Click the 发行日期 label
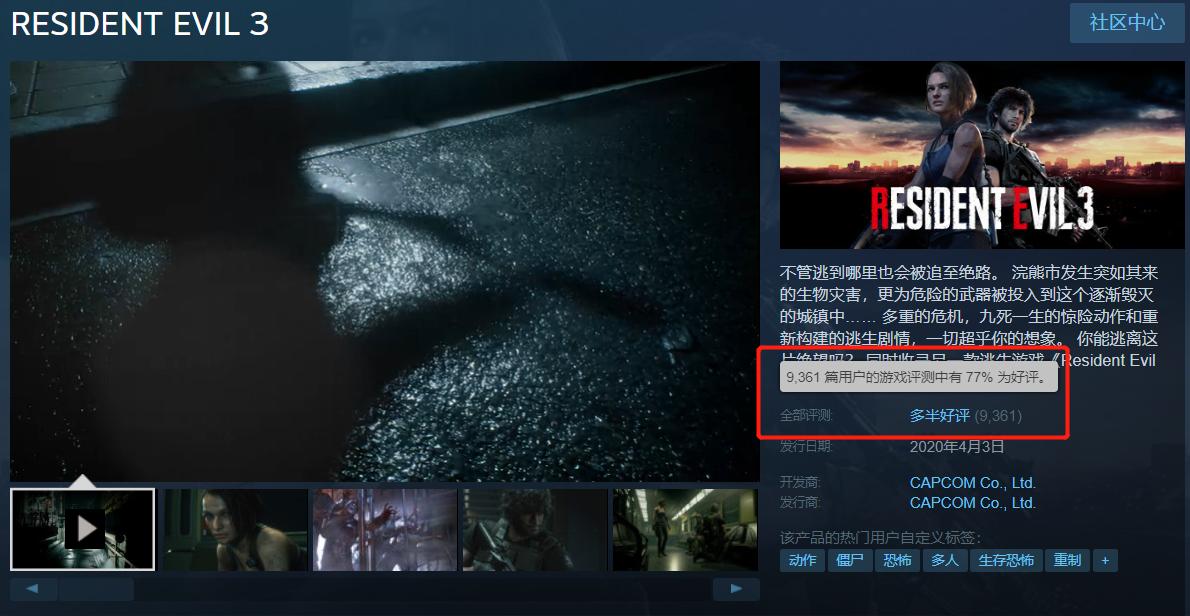The image size is (1190, 616). pos(807,446)
